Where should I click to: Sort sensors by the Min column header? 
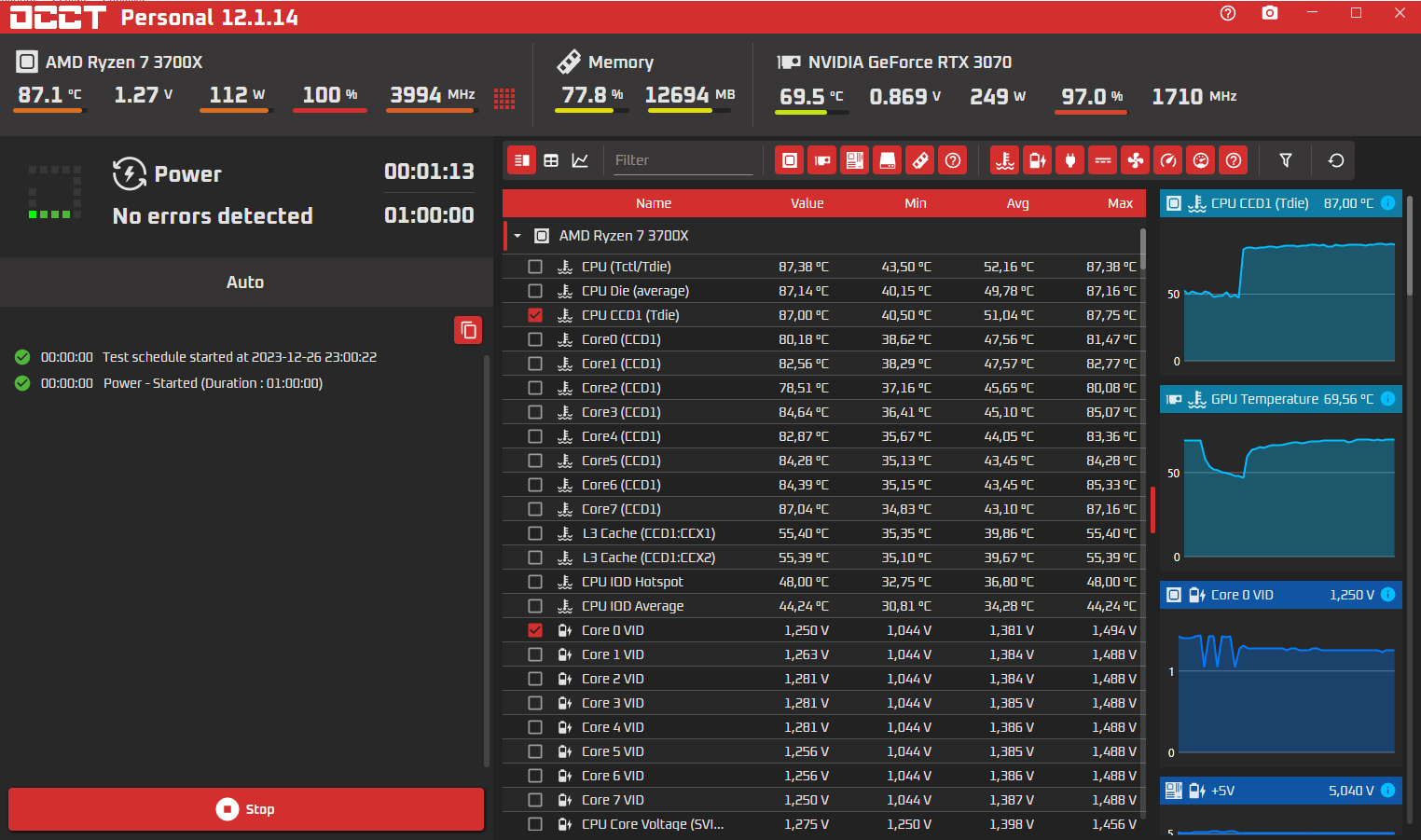[916, 203]
